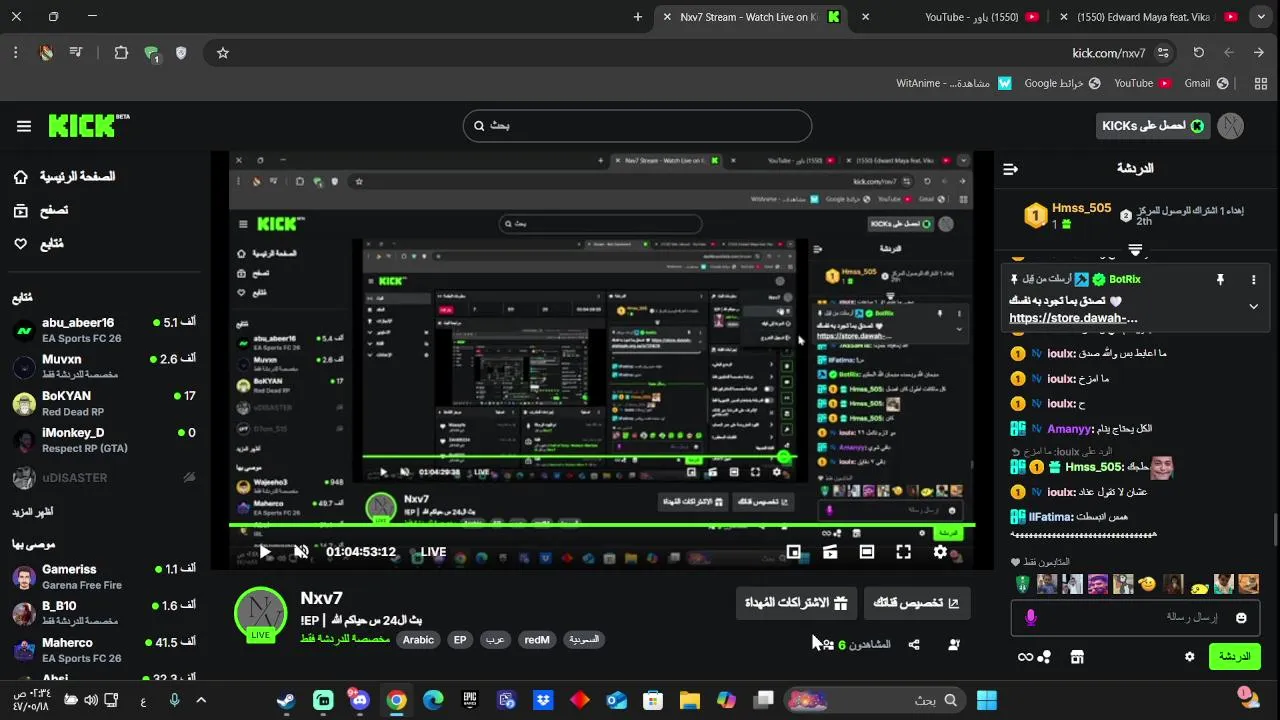Toggle theater mode in player
The image size is (1280, 720).
867,552
